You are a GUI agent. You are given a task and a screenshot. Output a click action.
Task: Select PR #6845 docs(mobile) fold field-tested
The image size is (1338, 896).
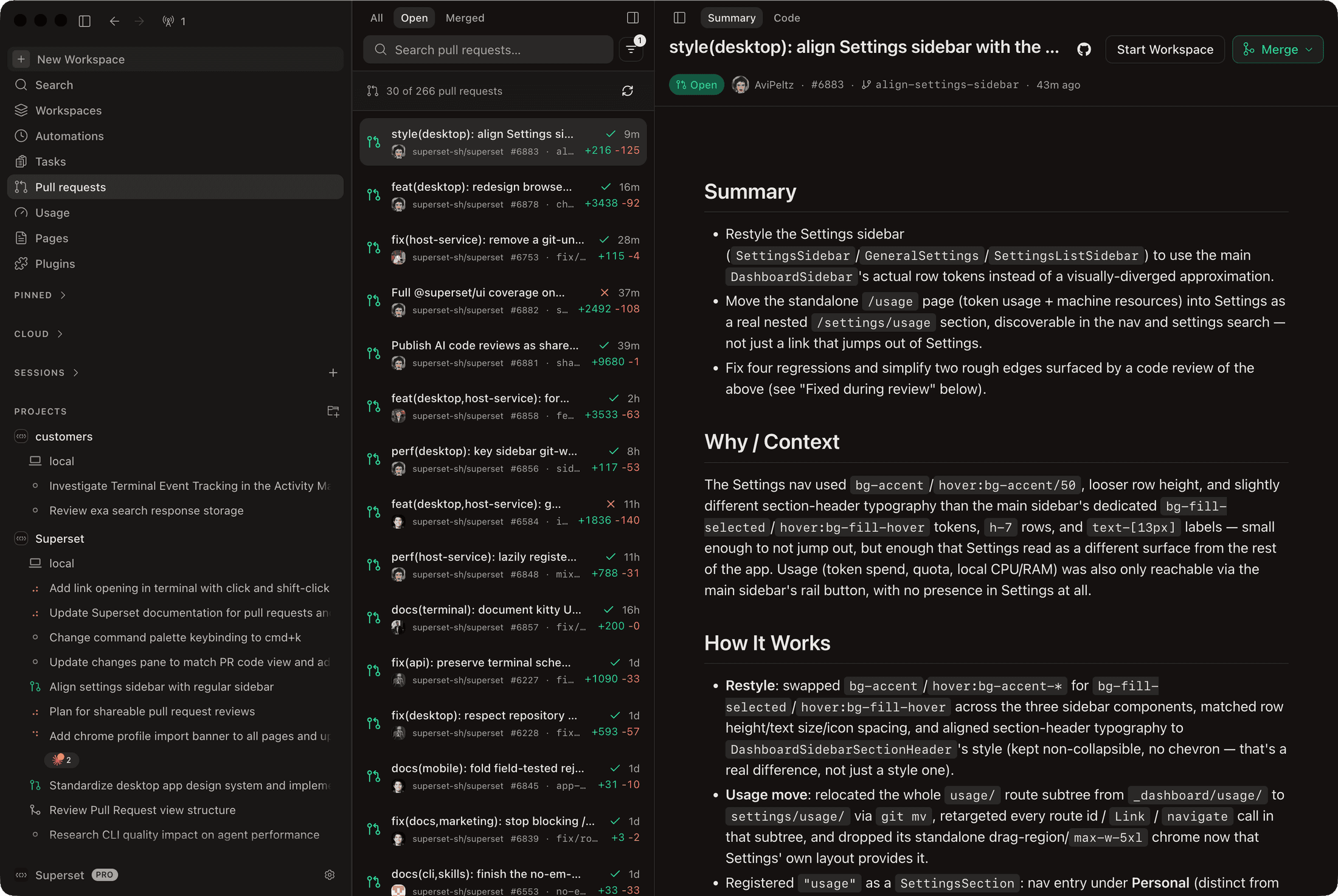click(503, 777)
